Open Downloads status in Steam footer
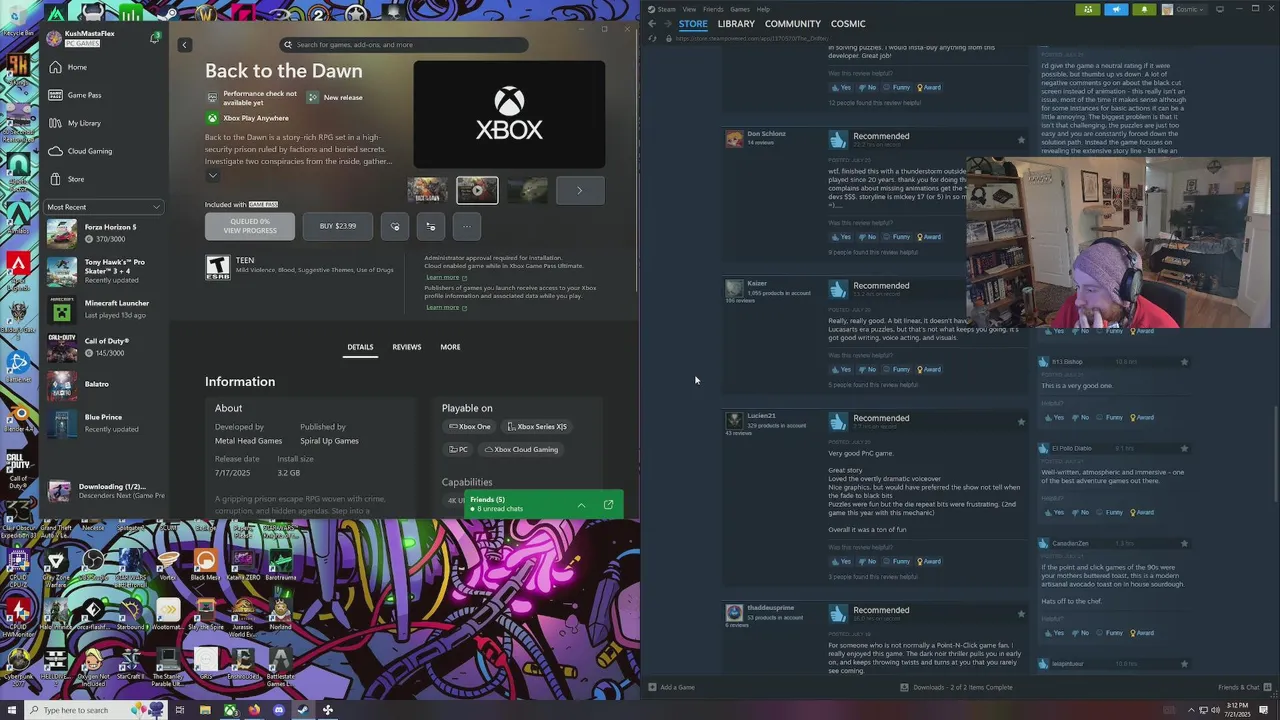 tap(956, 687)
